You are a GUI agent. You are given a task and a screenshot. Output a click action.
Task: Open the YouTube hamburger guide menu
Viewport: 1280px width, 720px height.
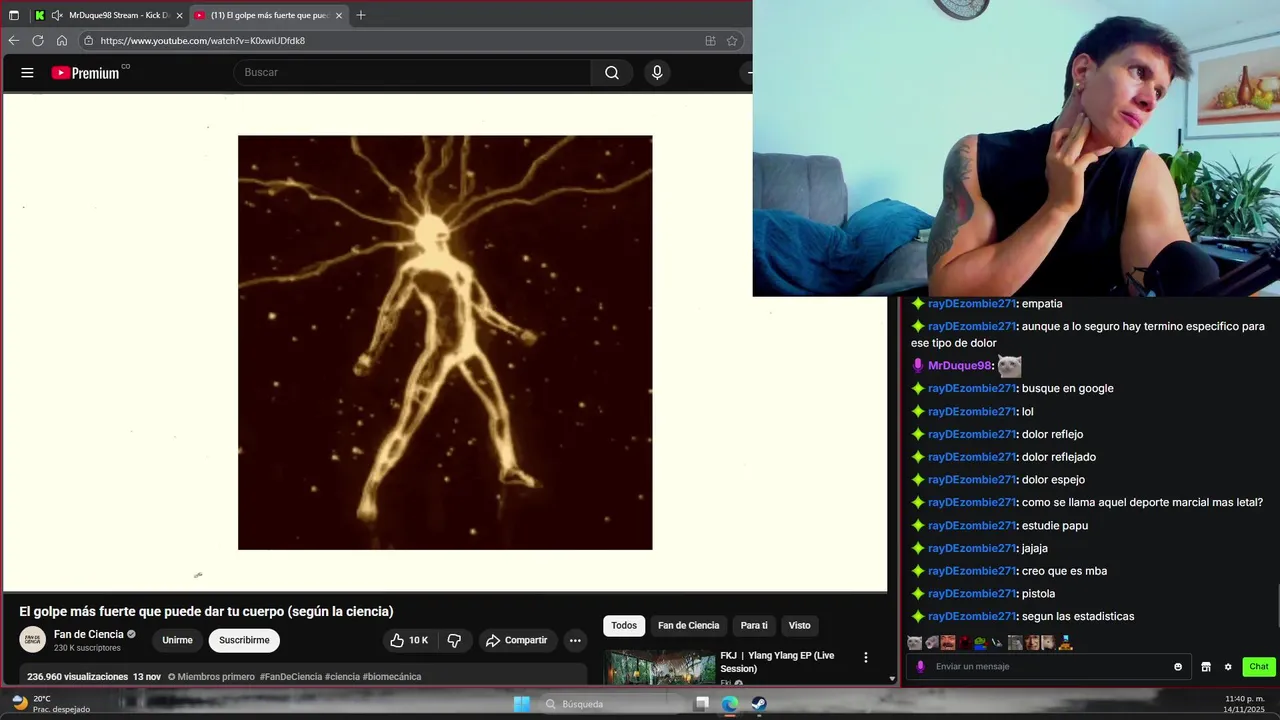pyautogui.click(x=27, y=72)
